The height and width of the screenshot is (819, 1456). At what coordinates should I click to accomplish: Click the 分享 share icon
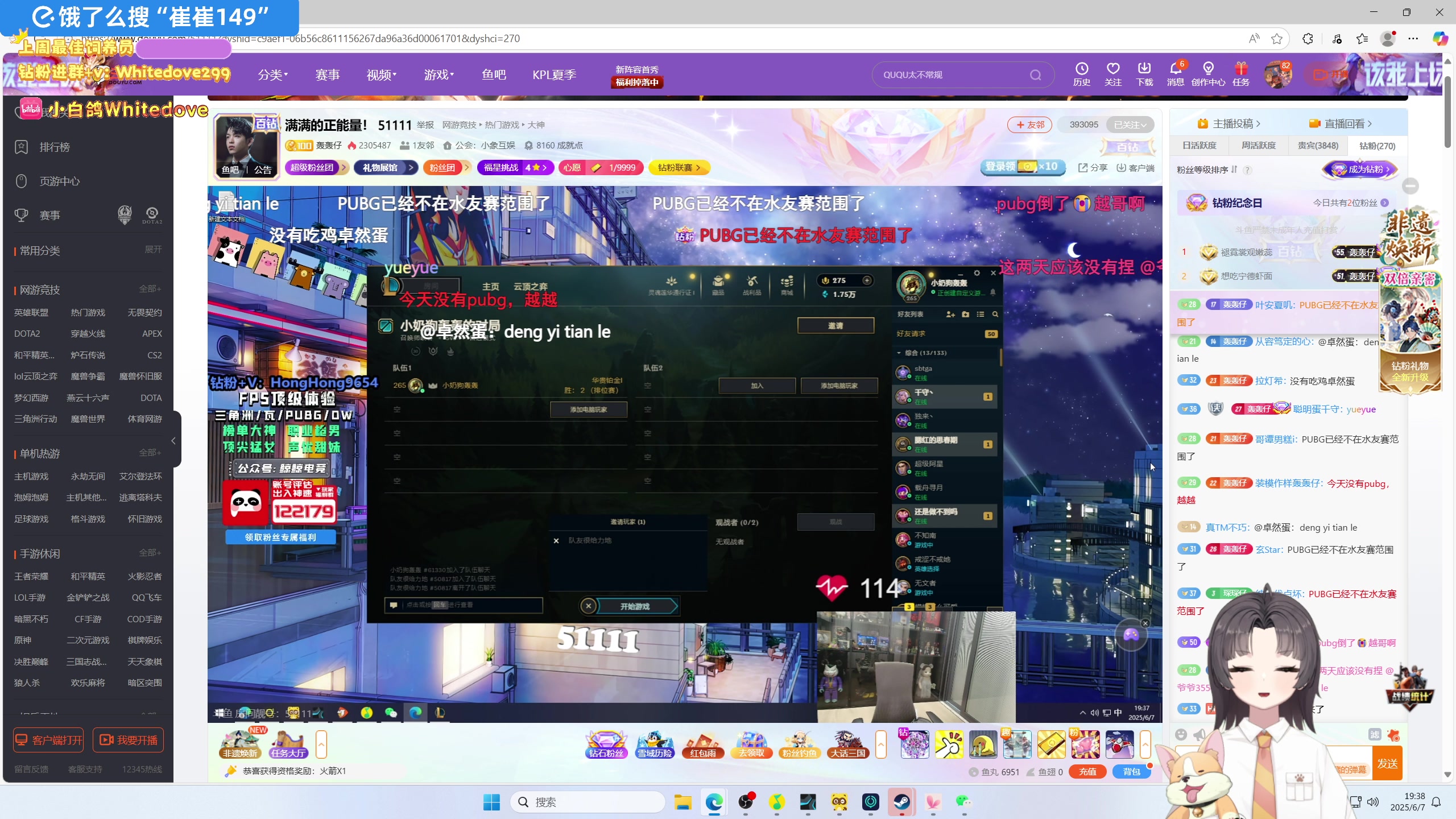click(1093, 168)
